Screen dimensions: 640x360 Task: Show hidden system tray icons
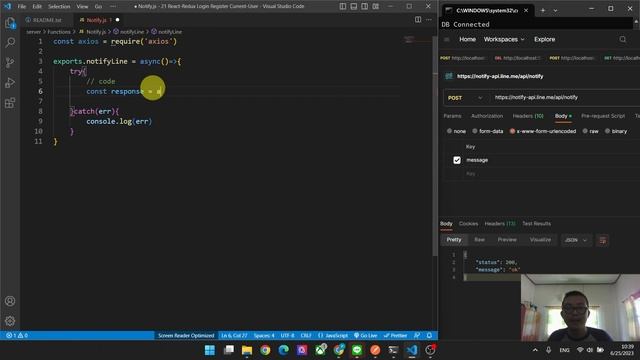(535, 350)
